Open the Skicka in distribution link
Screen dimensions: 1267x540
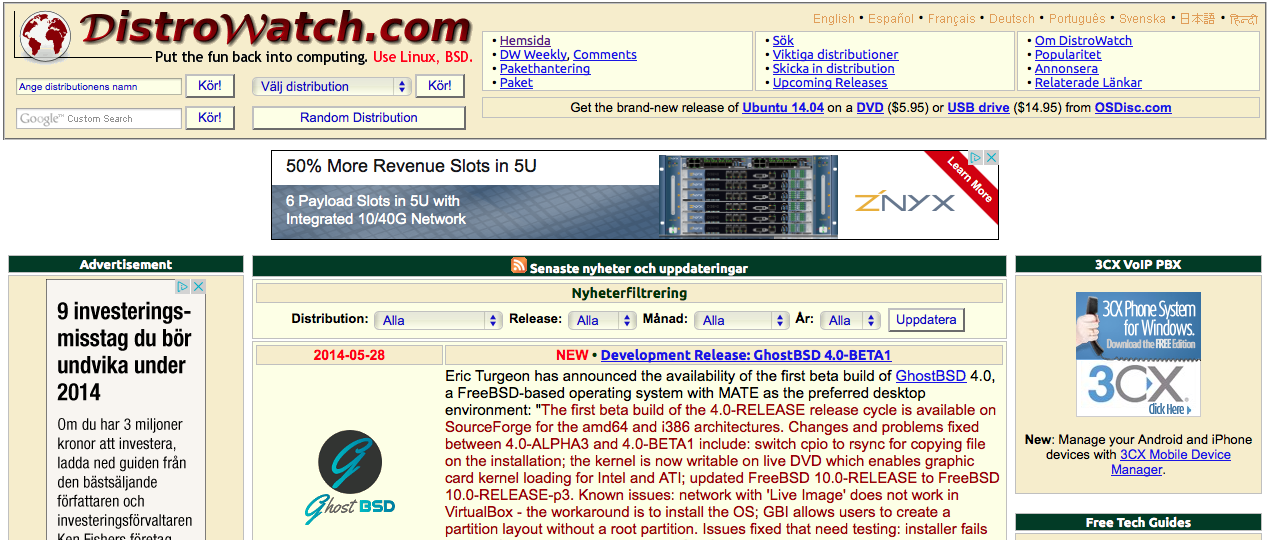click(x=833, y=69)
